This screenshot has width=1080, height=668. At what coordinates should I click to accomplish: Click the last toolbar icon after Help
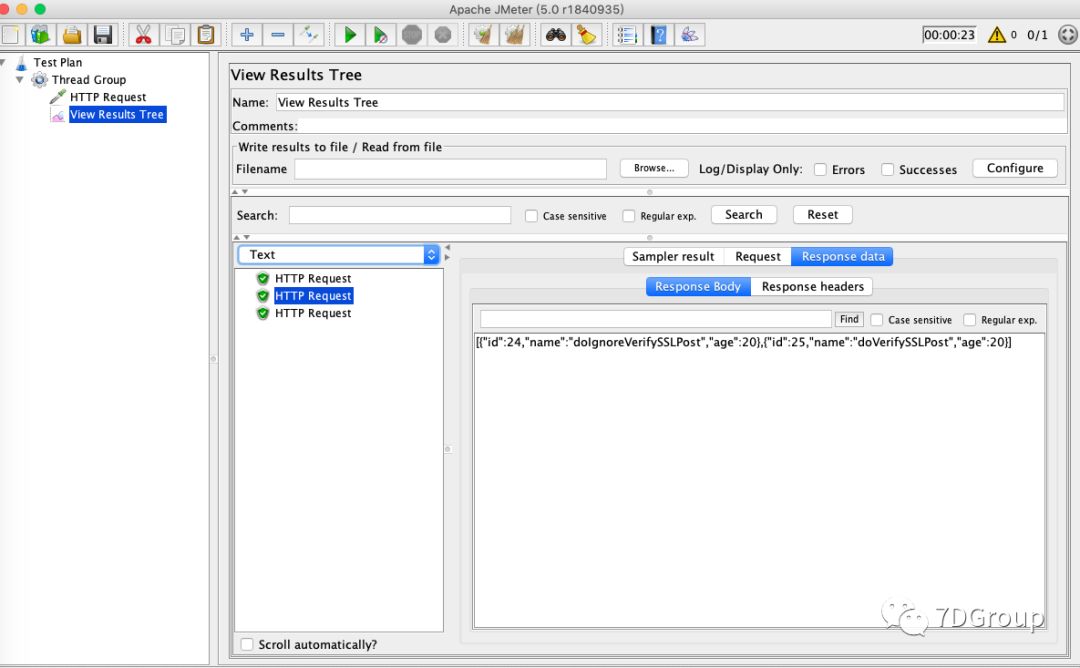pos(689,34)
